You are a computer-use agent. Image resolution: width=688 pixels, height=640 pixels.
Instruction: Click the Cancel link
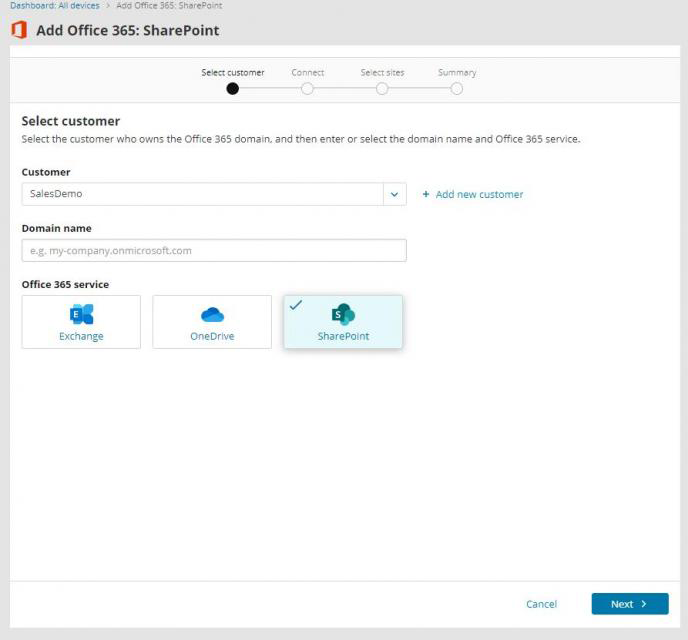[x=541, y=604]
